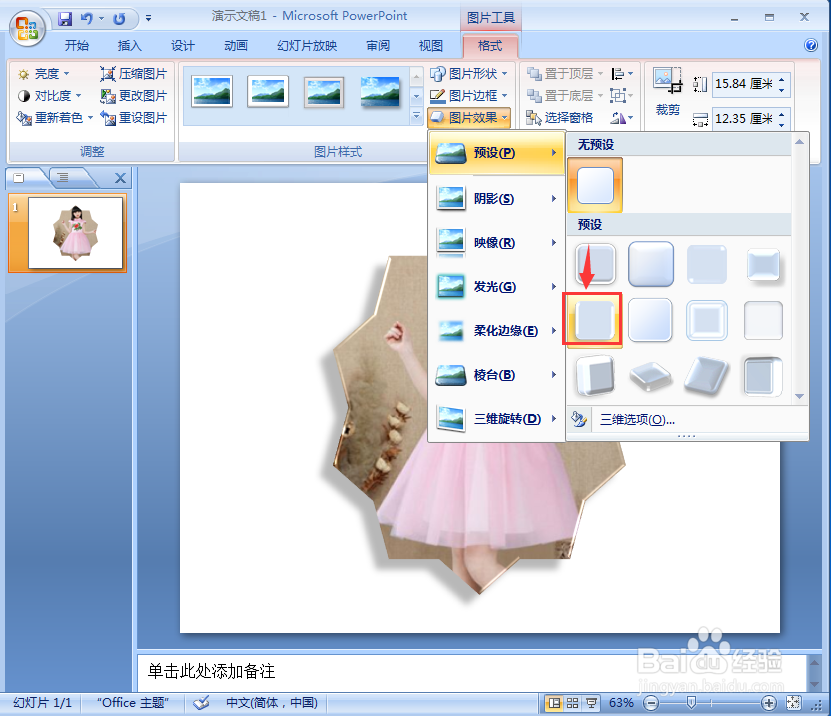Image resolution: width=831 pixels, height=716 pixels.
Task: Undo the last action
Action: pyautogui.click(x=86, y=19)
